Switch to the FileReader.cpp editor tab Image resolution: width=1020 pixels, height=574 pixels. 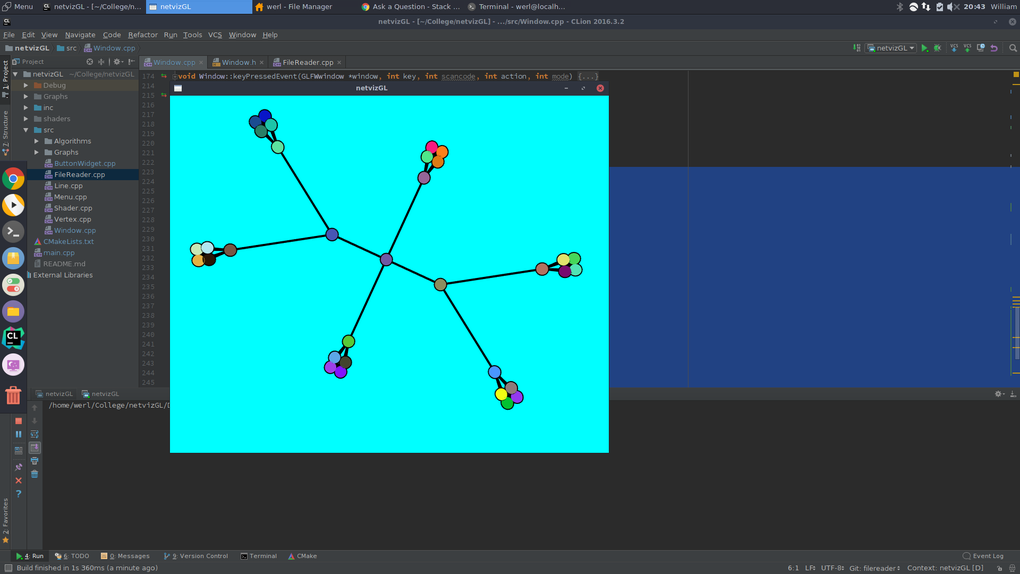tap(307, 62)
